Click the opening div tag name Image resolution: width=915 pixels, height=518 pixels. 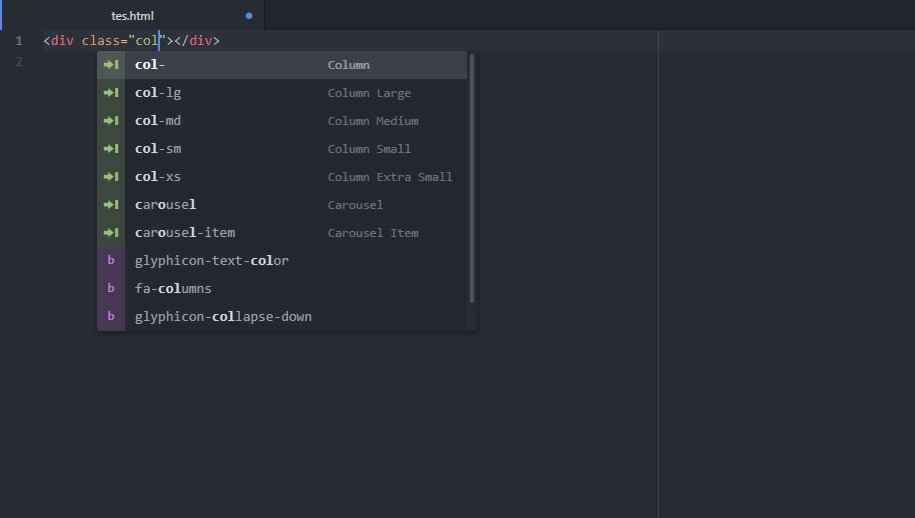point(62,41)
